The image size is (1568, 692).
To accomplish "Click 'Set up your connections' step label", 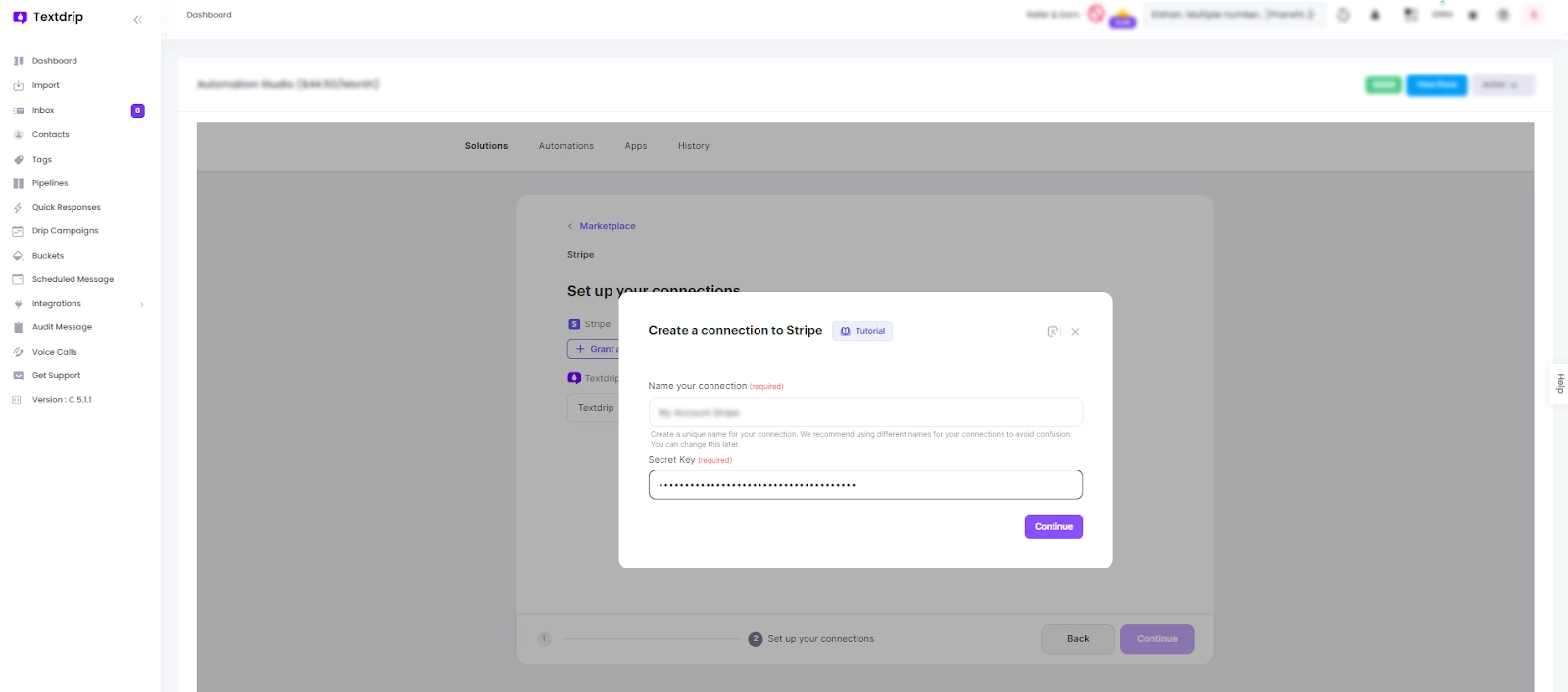I will [821, 639].
